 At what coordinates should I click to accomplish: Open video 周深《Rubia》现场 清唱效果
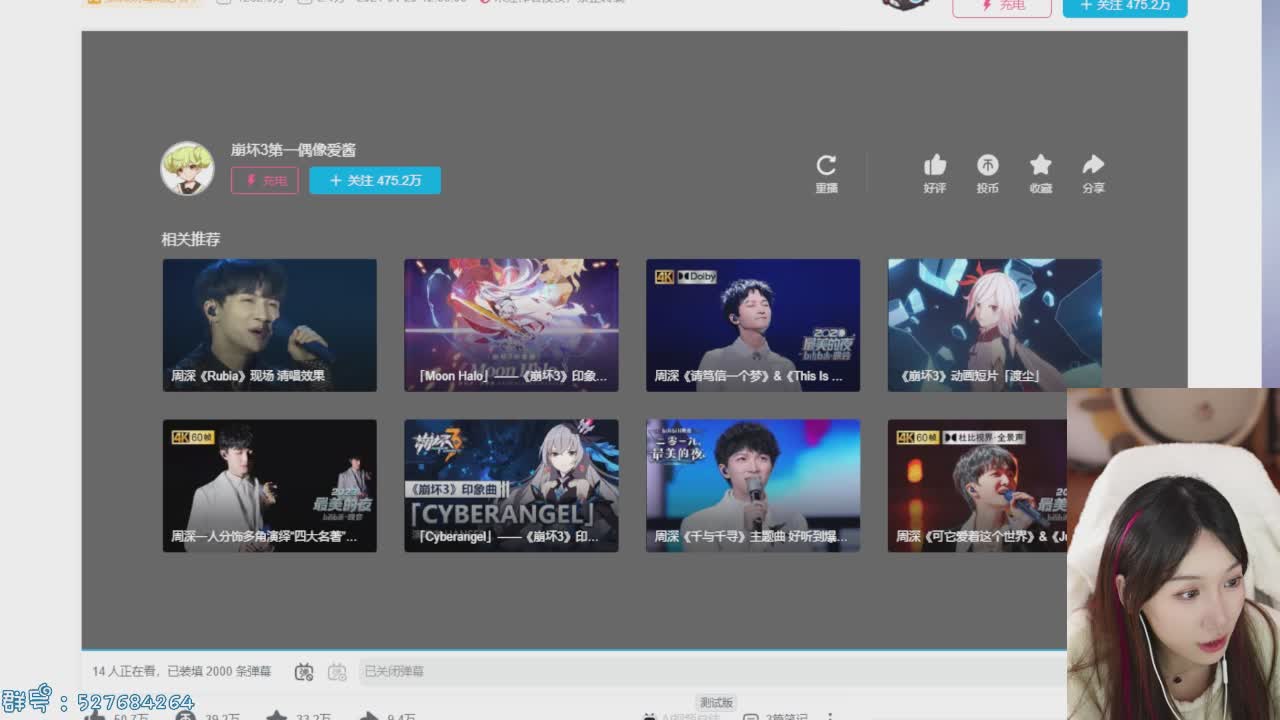click(270, 325)
